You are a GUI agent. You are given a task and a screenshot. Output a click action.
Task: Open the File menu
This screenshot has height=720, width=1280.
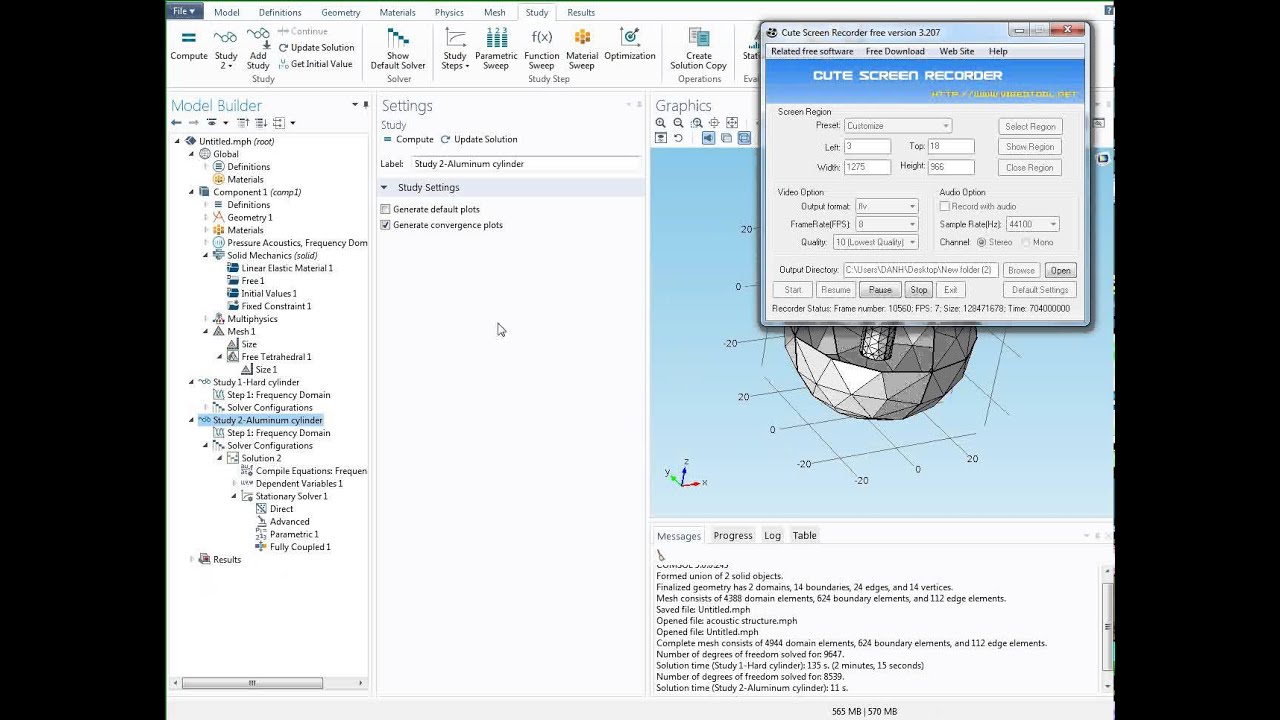tap(185, 11)
